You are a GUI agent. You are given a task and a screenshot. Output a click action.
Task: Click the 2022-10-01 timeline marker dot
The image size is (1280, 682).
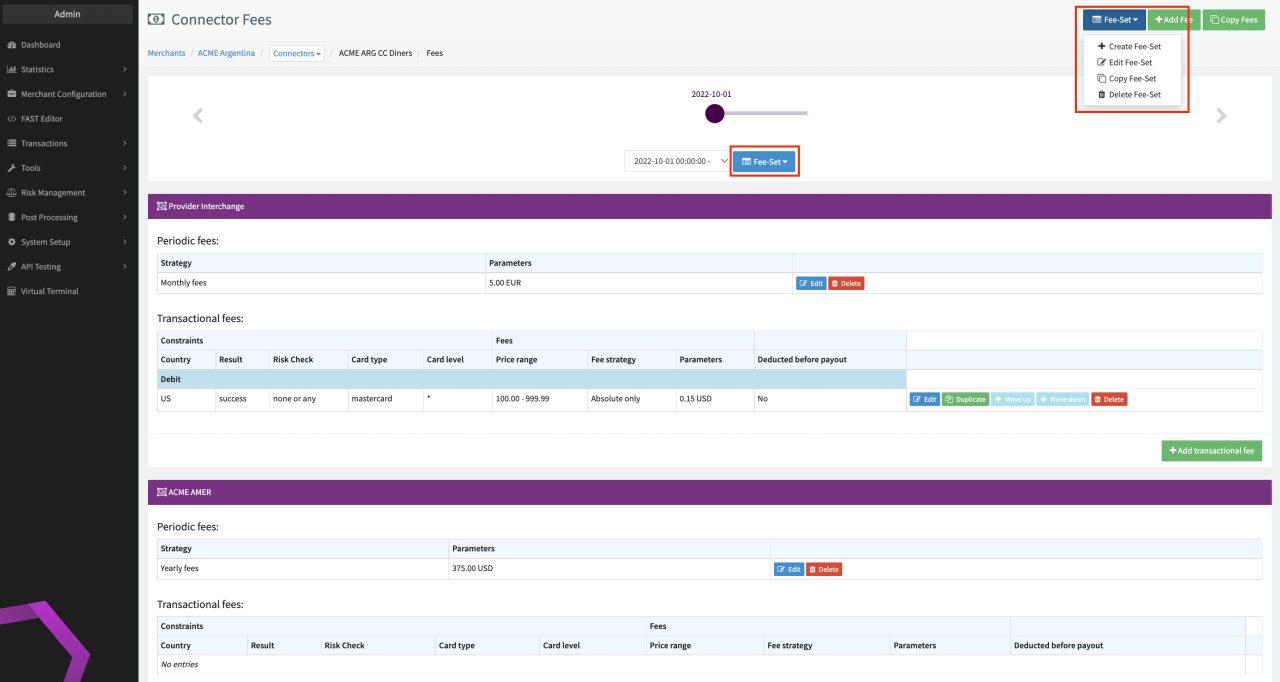pos(714,113)
